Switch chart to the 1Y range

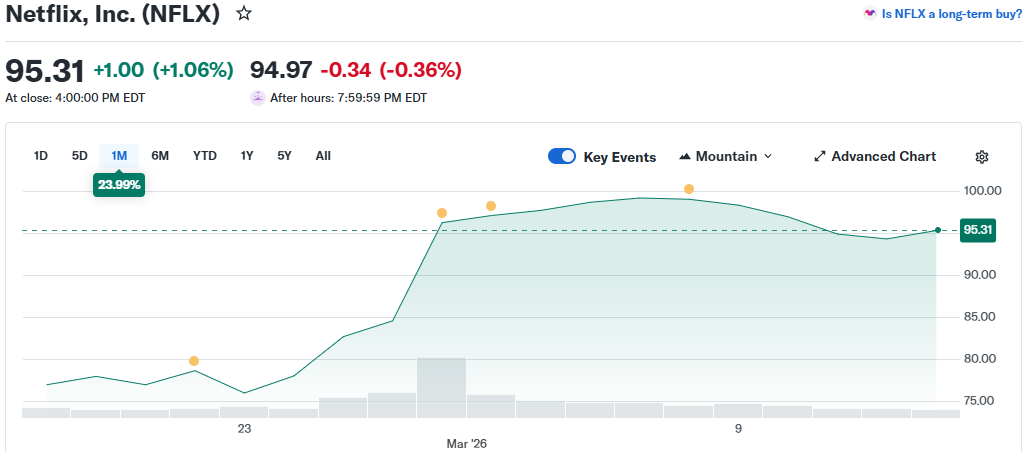(x=247, y=156)
